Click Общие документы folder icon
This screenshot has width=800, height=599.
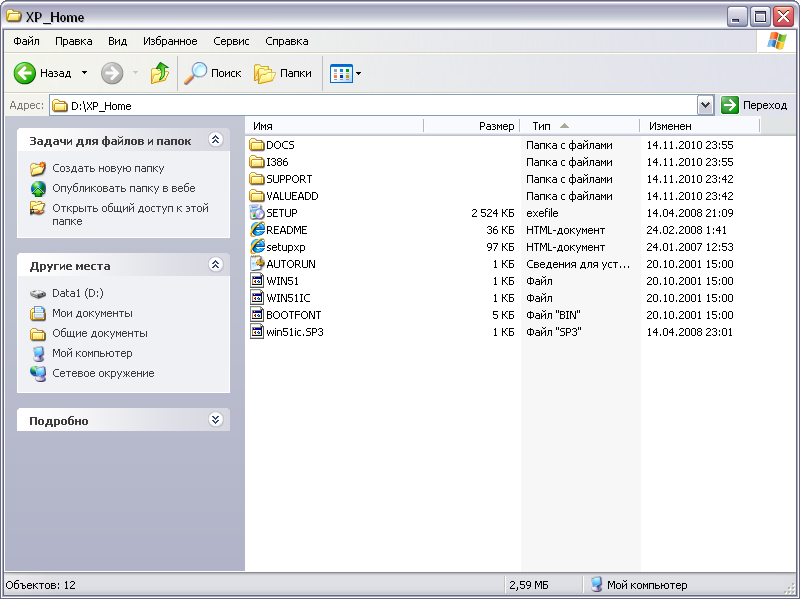click(x=38, y=333)
